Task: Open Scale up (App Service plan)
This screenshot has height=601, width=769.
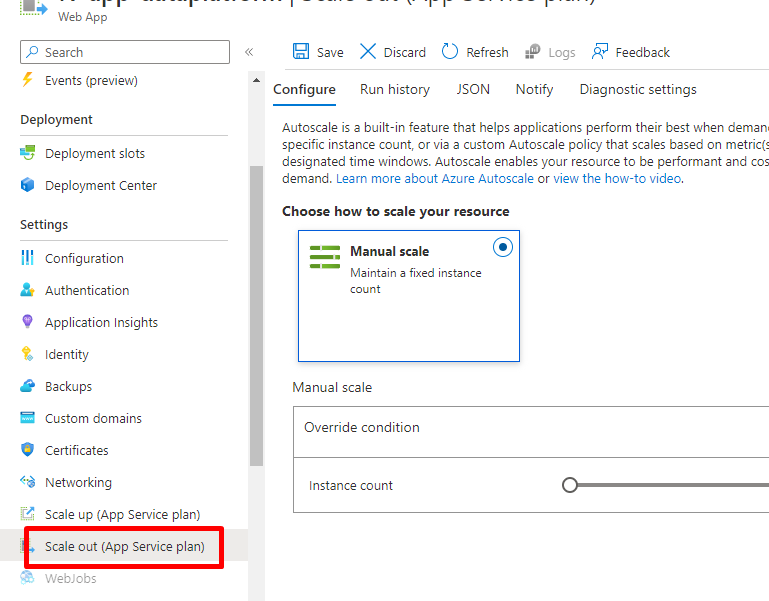Action: (124, 514)
